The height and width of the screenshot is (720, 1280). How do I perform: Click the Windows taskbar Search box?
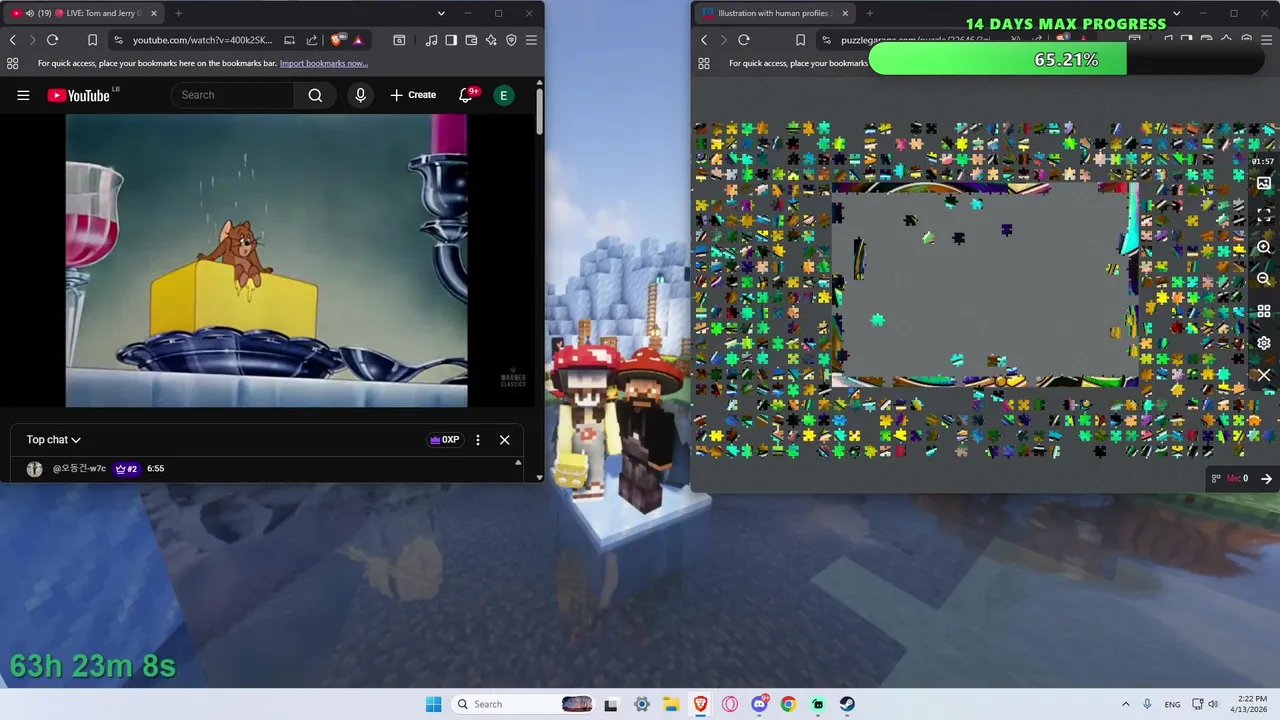523,704
